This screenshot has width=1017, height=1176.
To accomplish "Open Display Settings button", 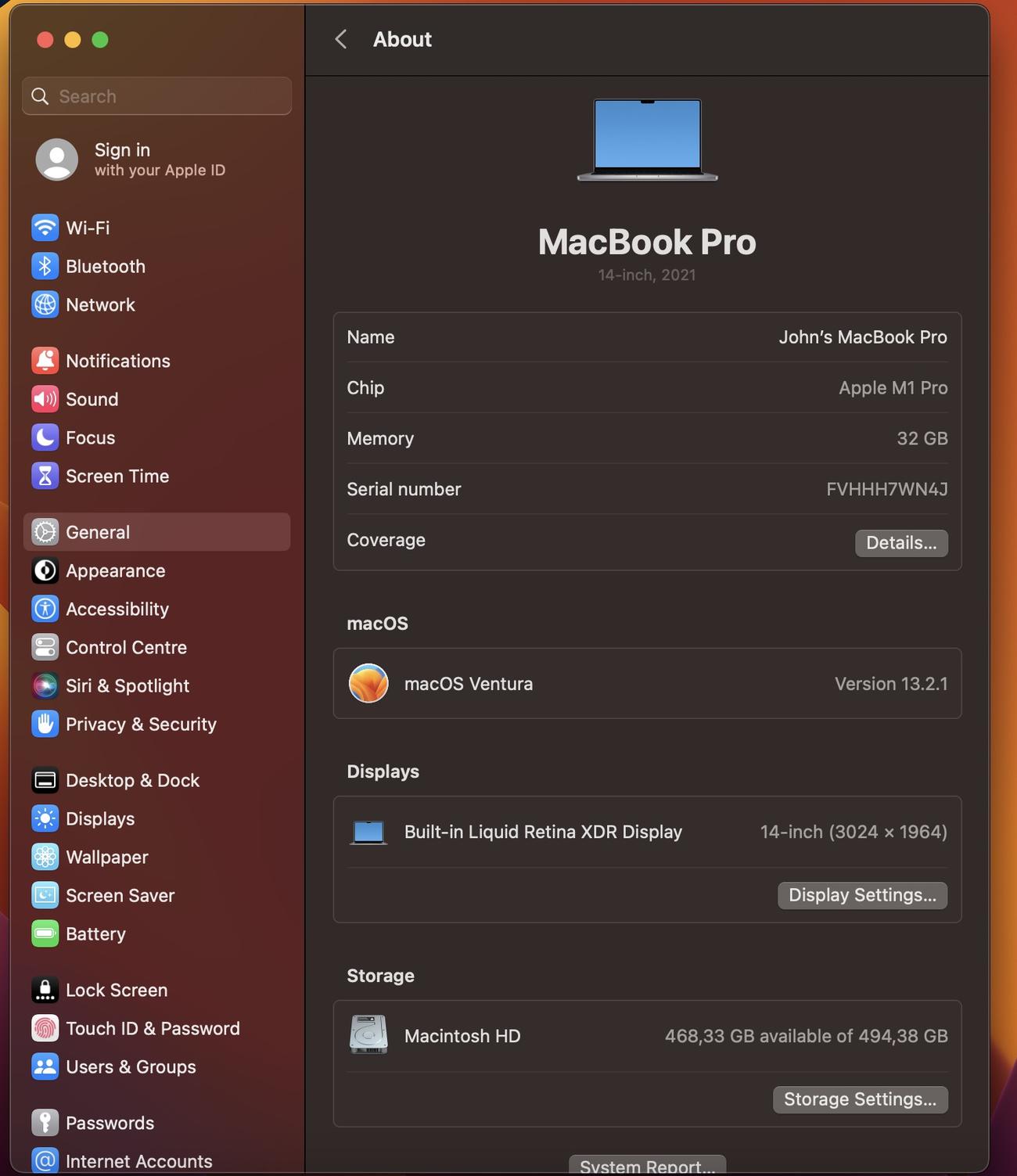I will [x=862, y=895].
